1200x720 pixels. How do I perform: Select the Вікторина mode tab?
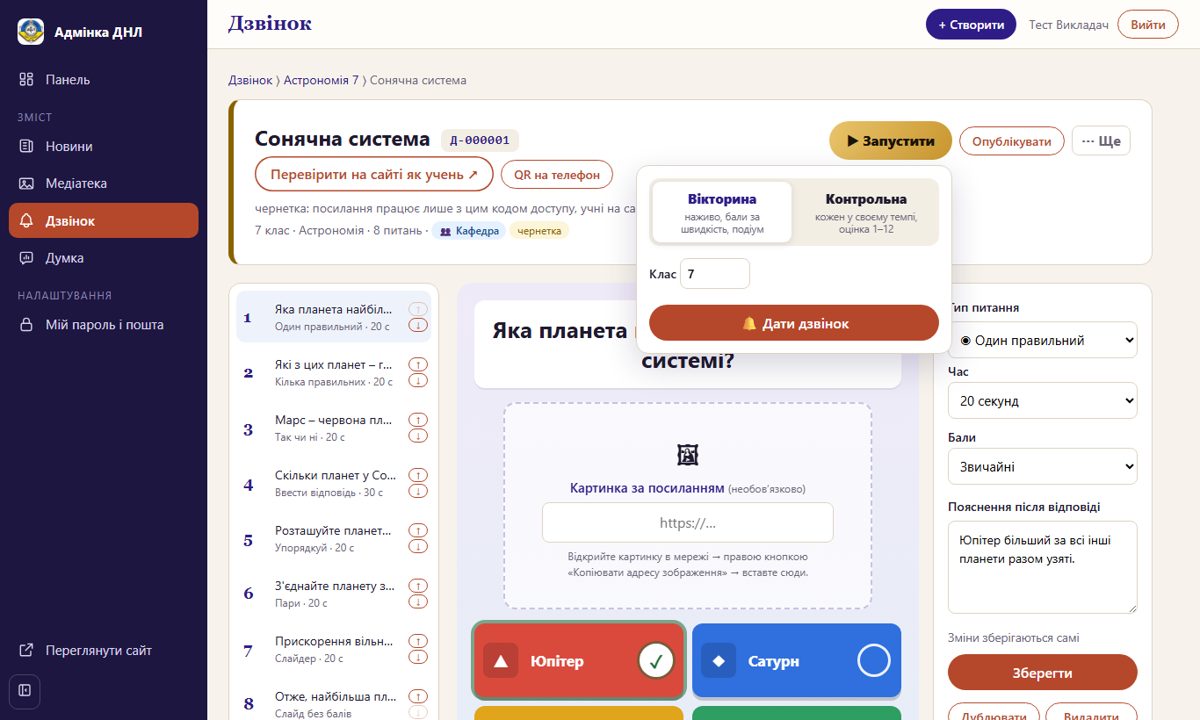click(722, 212)
